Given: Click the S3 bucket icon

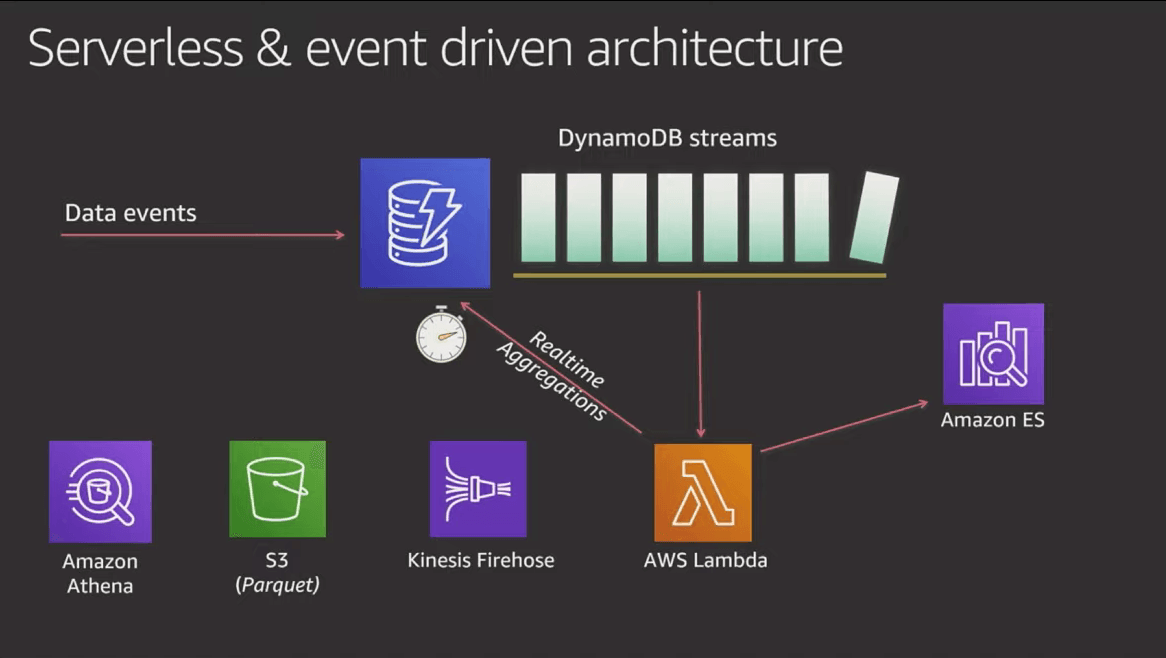Looking at the screenshot, I should click(x=277, y=488).
